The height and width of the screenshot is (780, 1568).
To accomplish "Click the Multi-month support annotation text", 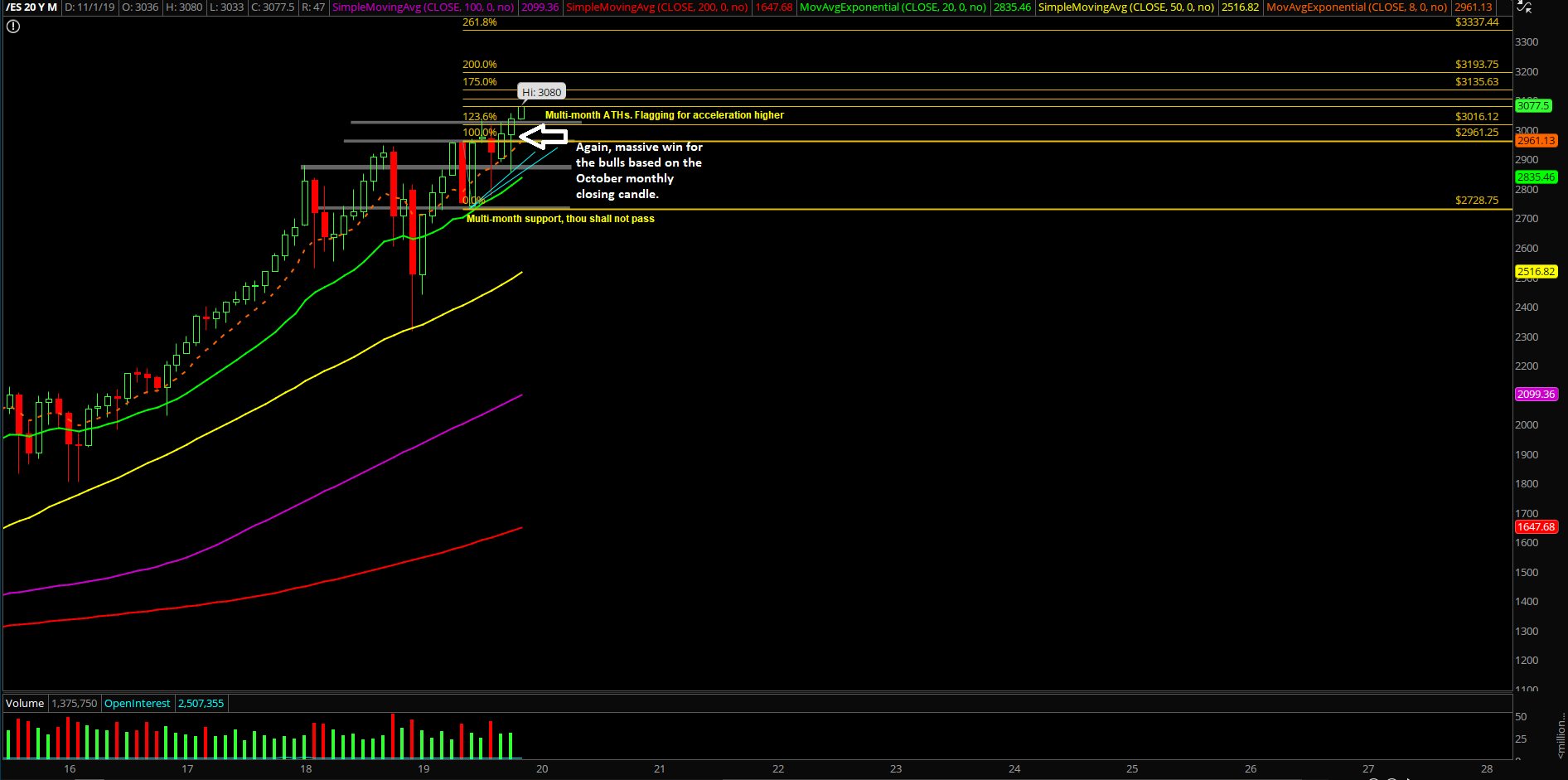I will 560,219.
